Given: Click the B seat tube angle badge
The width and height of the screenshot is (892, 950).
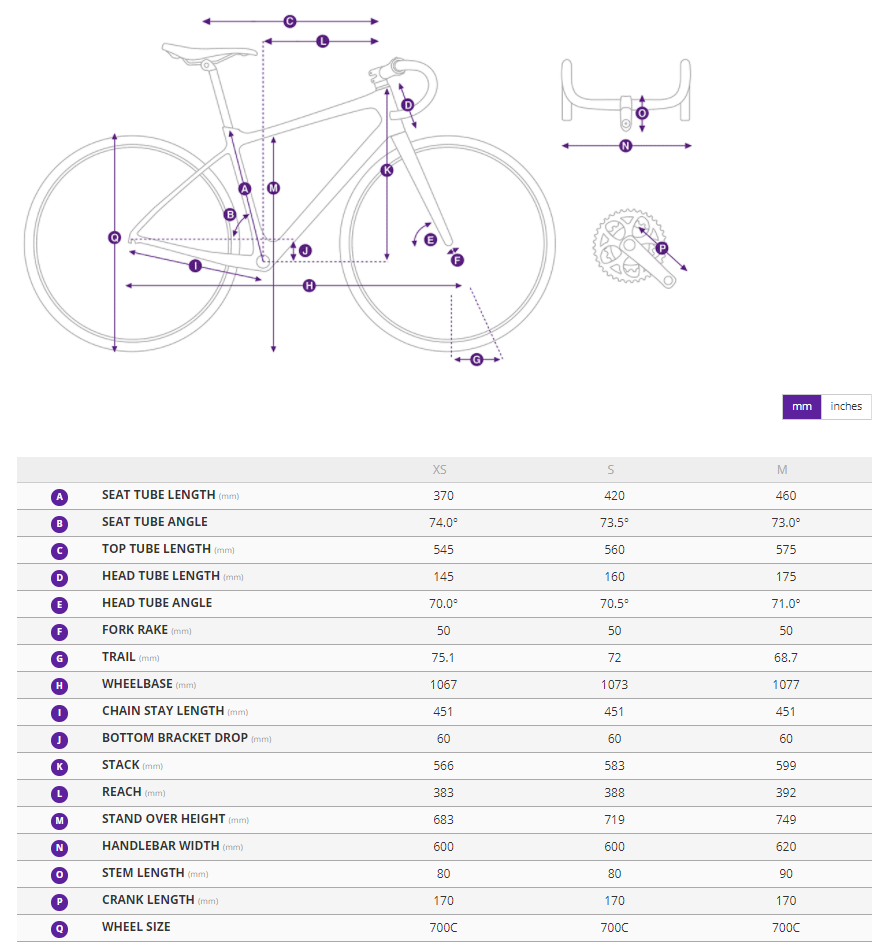Looking at the screenshot, I should click(x=230, y=214).
